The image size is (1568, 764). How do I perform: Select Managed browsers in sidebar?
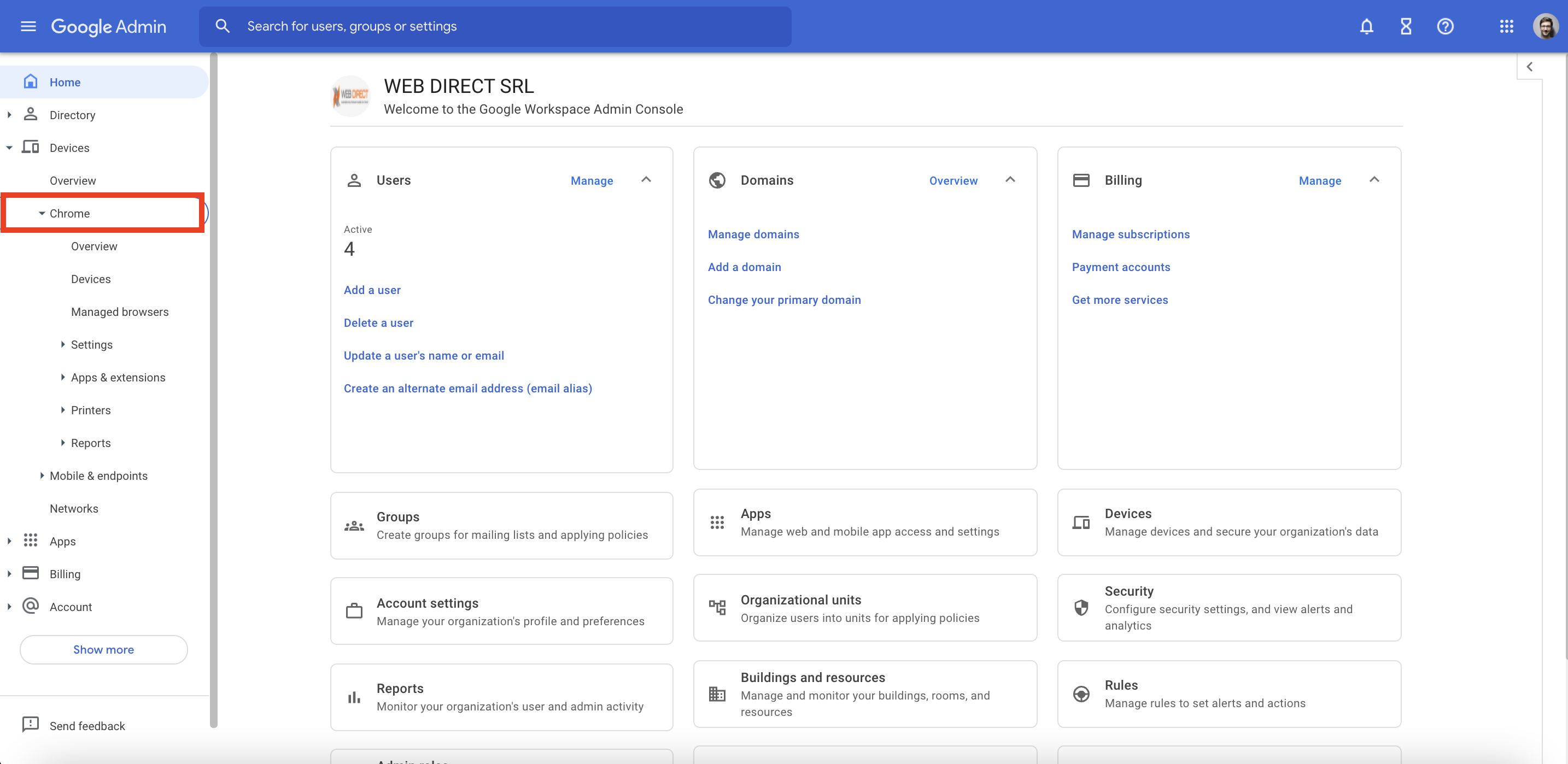[x=119, y=312]
